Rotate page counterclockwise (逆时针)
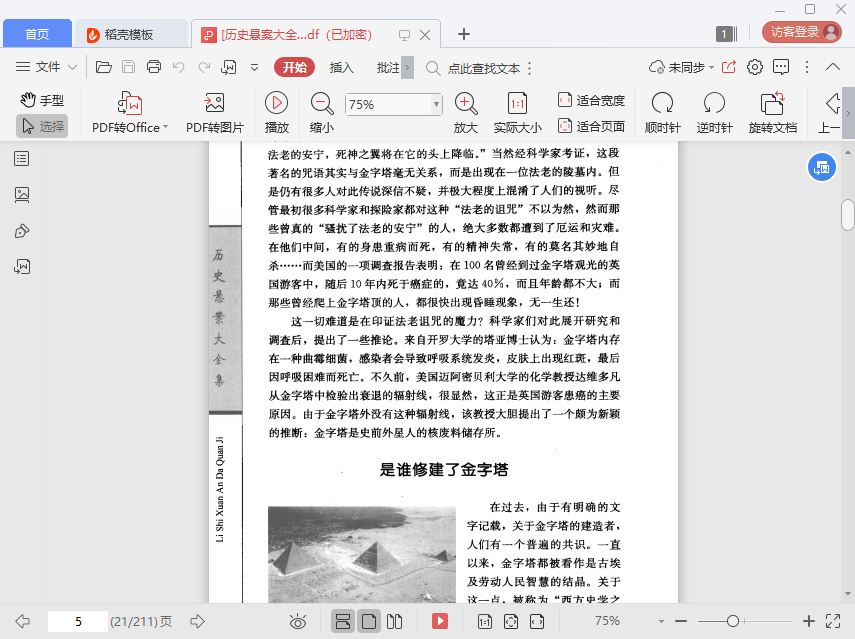This screenshot has height=639, width=855. [714, 104]
